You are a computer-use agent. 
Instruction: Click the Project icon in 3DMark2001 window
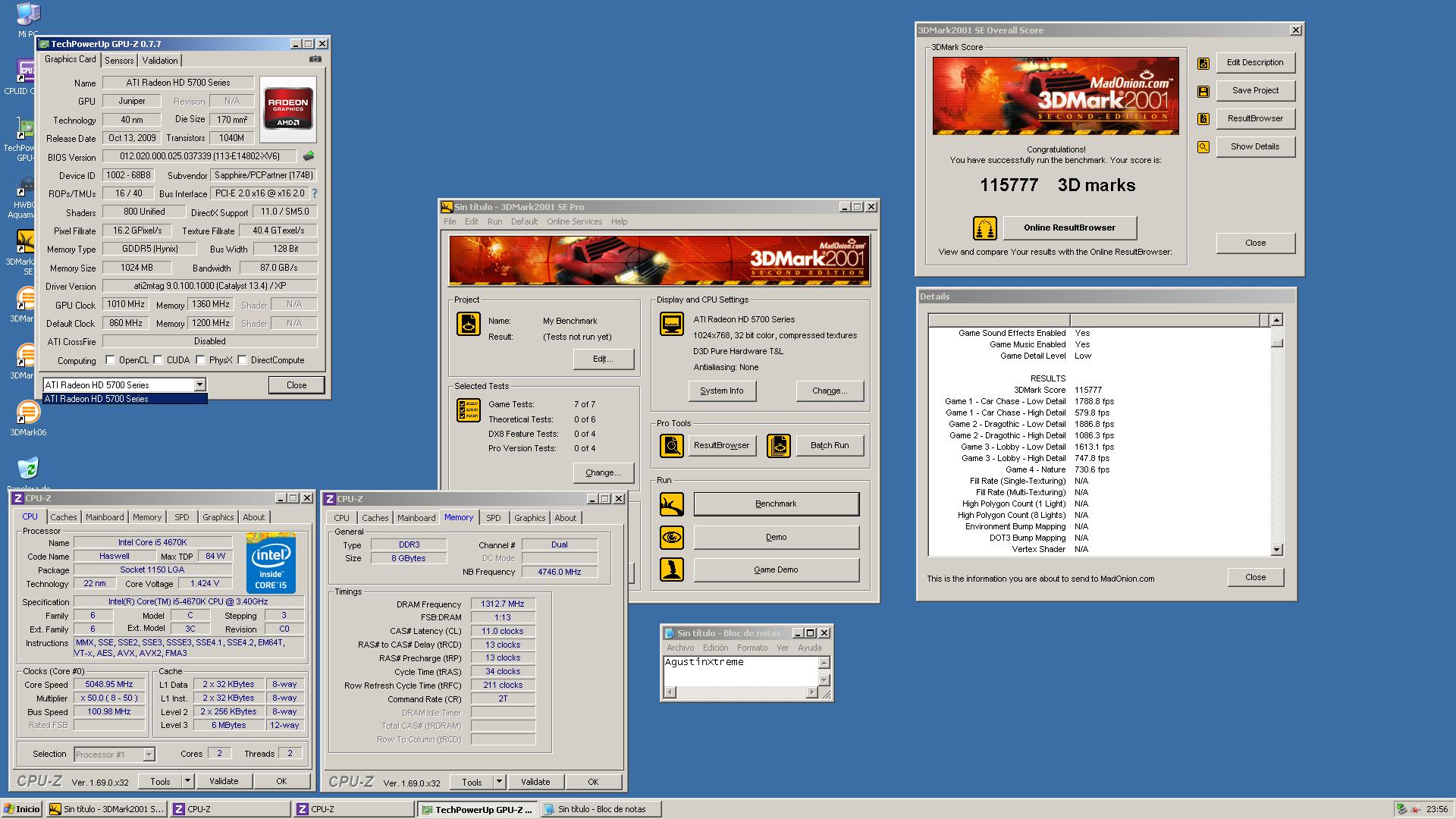[x=469, y=324]
